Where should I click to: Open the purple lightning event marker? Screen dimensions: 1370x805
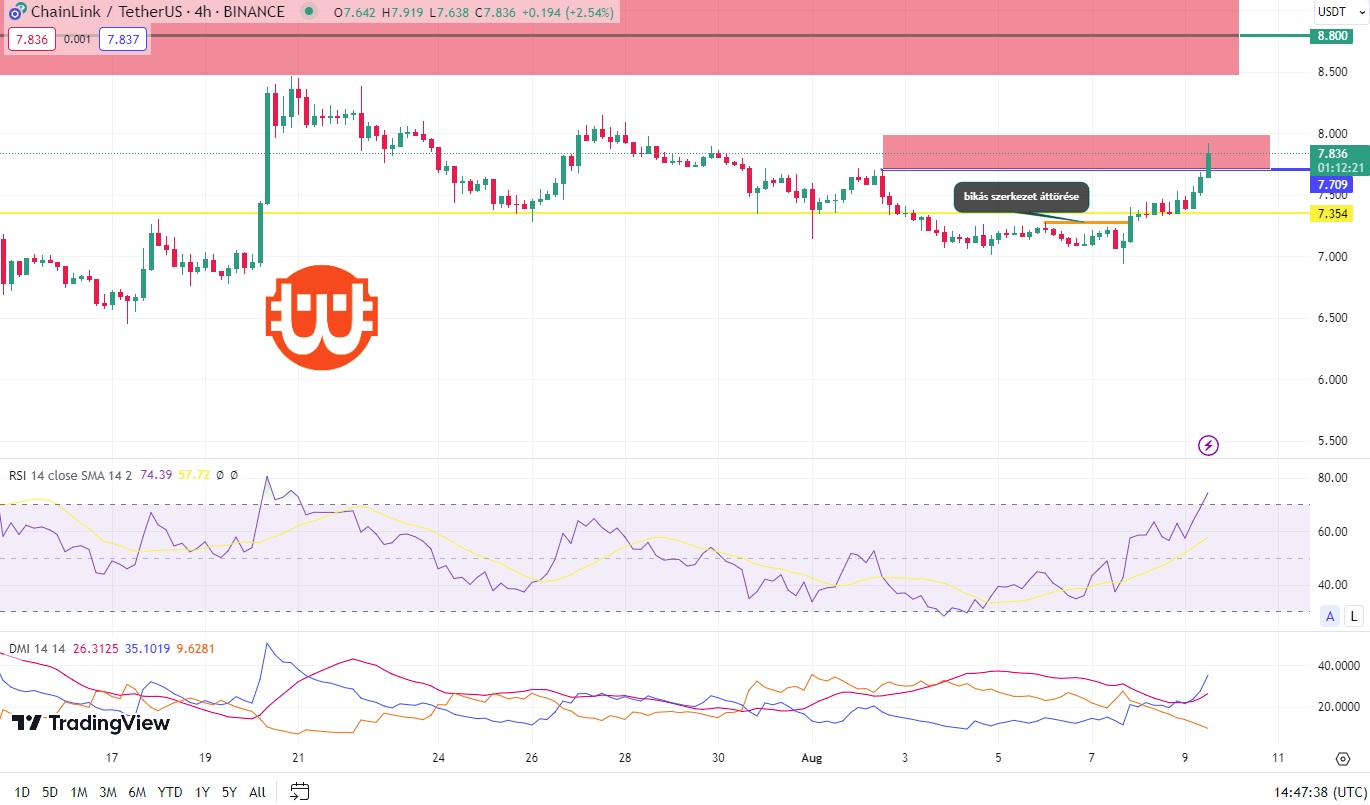(x=1208, y=445)
